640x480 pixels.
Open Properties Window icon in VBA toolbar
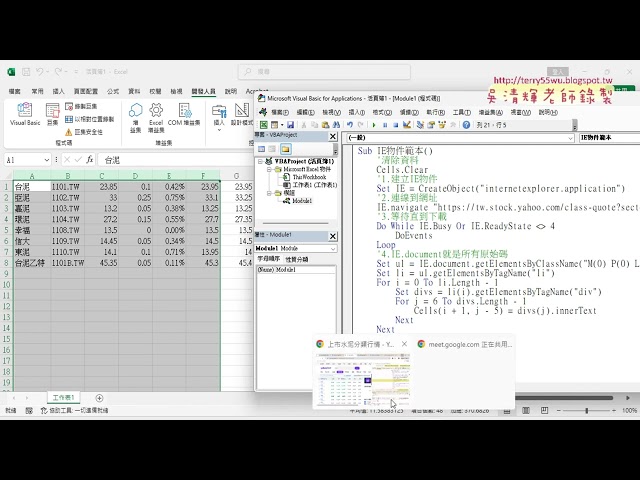(x=431, y=125)
